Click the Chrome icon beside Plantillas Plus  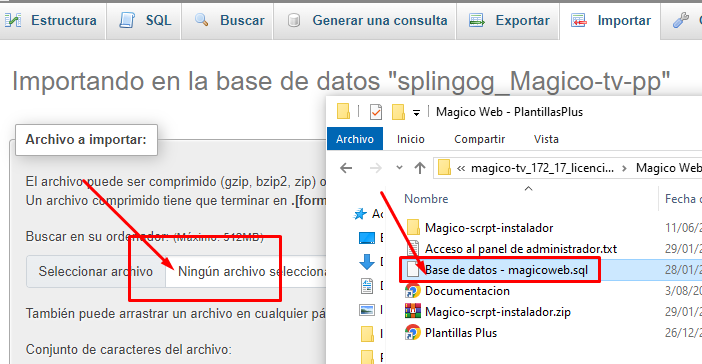click(413, 333)
